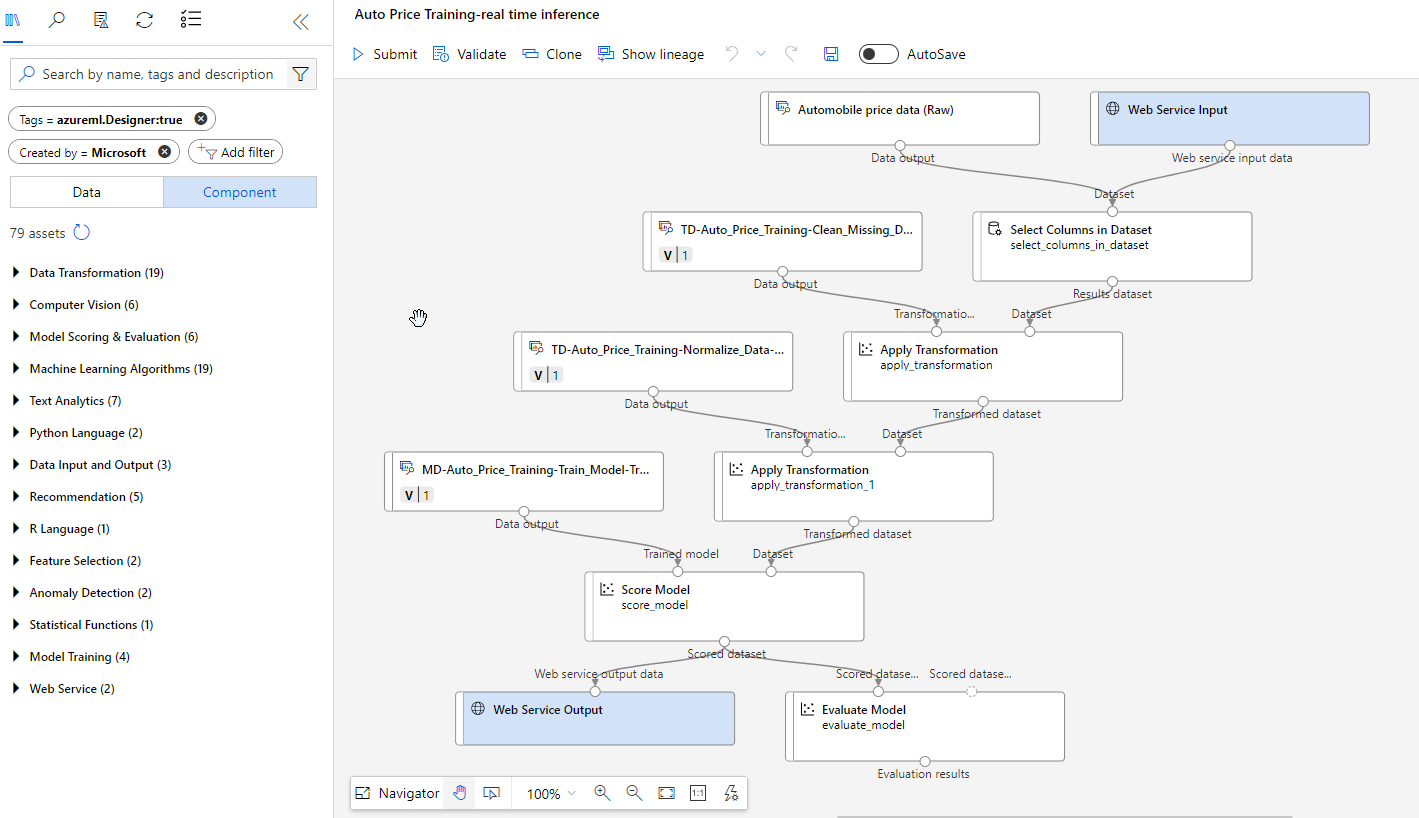The width and height of the screenshot is (1419, 818).
Task: Enable the pan hand tool
Action: click(x=459, y=793)
